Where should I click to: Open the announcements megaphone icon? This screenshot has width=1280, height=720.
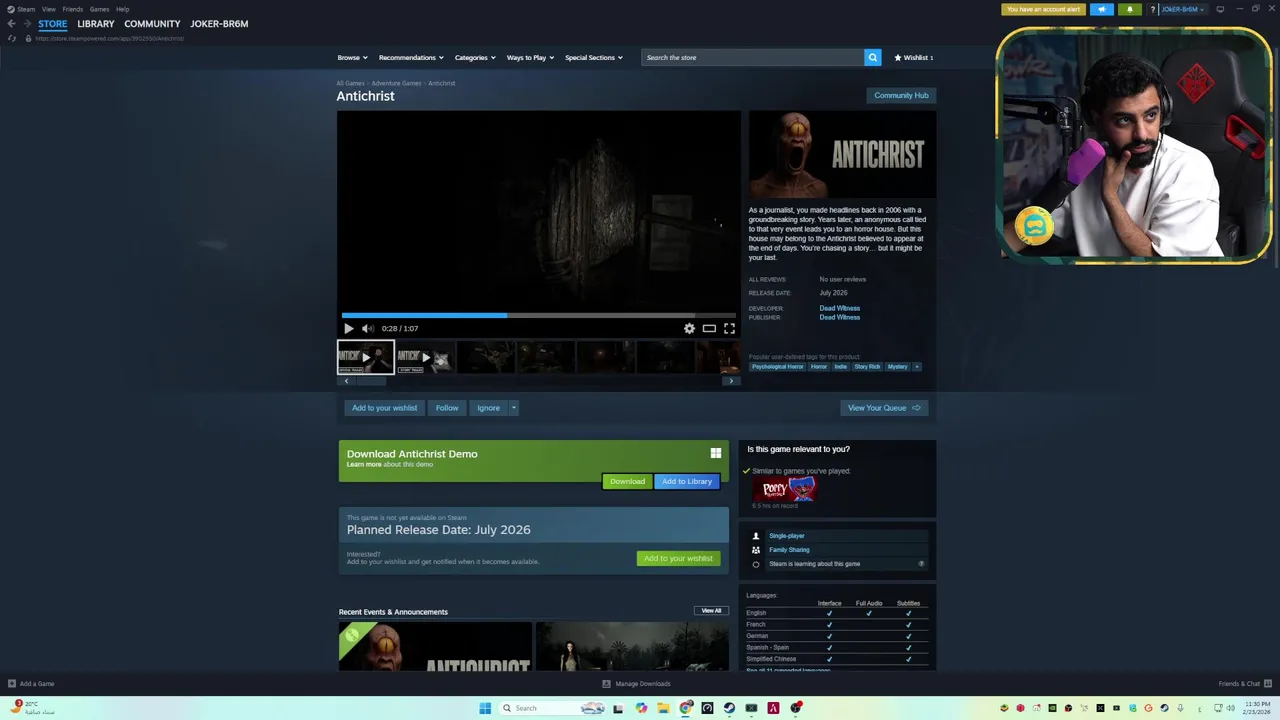[x=1102, y=9]
